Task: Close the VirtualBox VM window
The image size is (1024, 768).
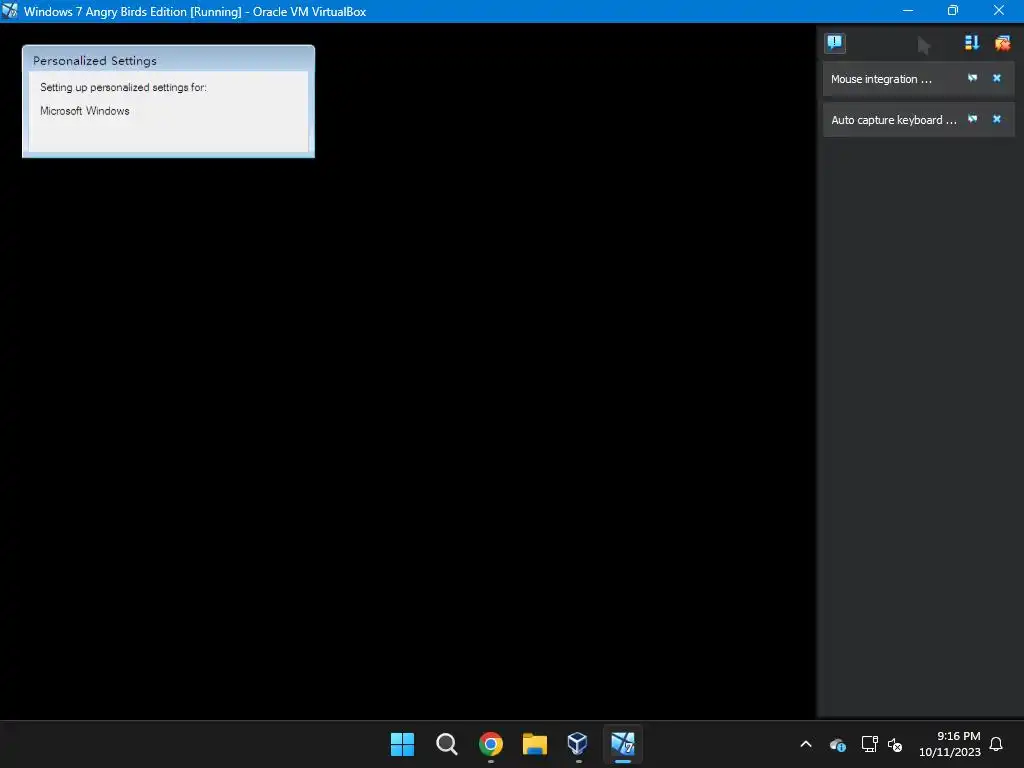Action: 999,11
